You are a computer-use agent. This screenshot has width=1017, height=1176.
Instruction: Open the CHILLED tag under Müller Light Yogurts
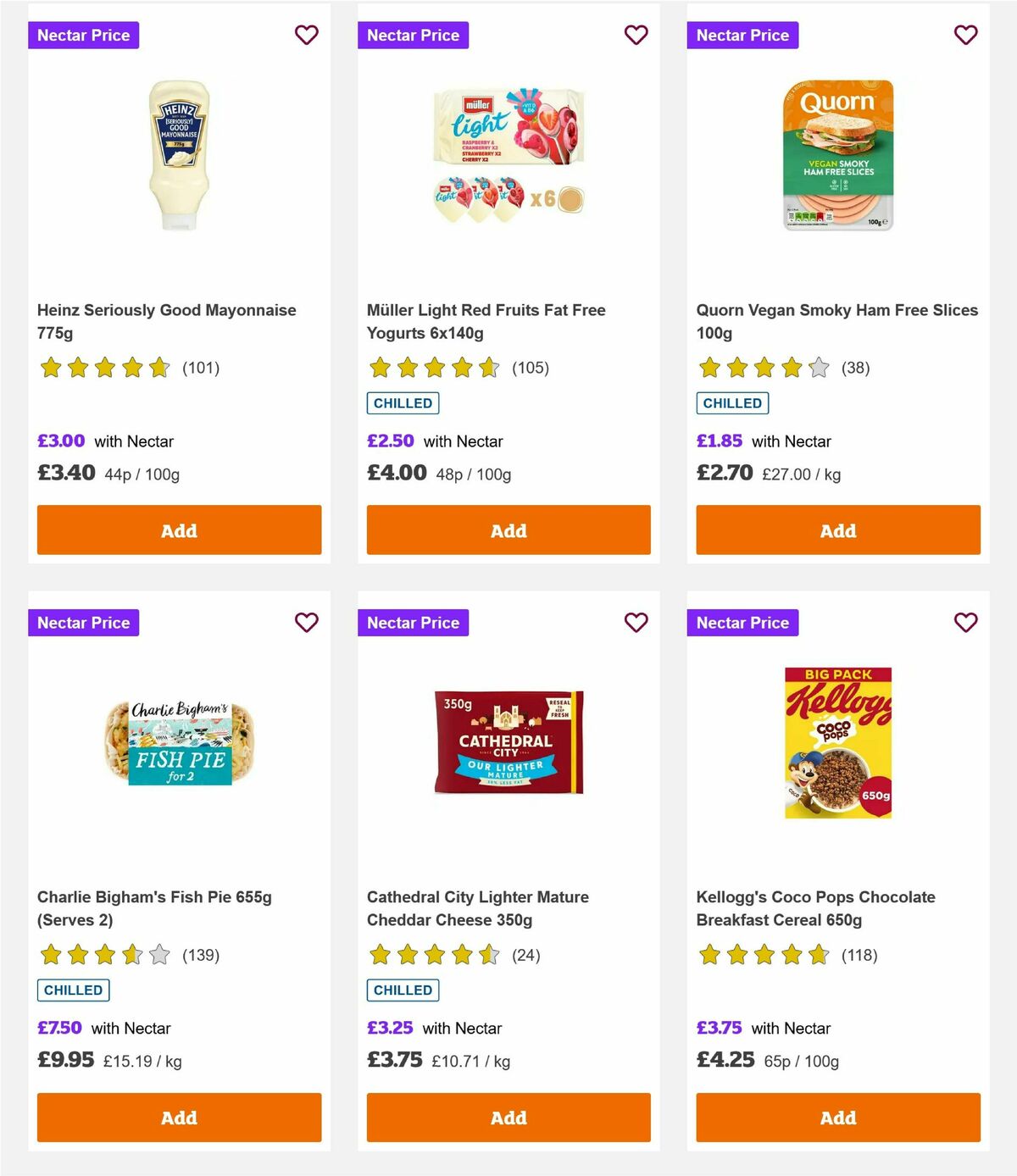click(x=403, y=403)
